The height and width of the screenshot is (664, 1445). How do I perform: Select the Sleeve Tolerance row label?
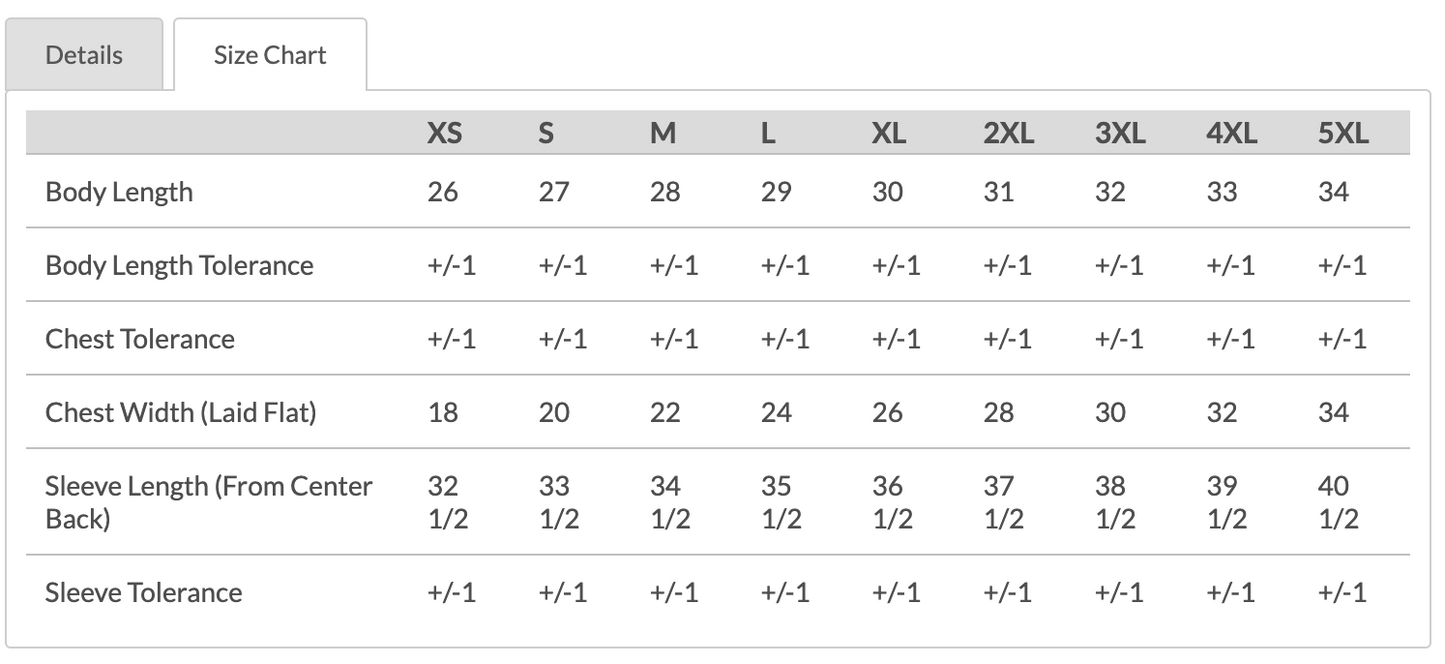(x=144, y=592)
